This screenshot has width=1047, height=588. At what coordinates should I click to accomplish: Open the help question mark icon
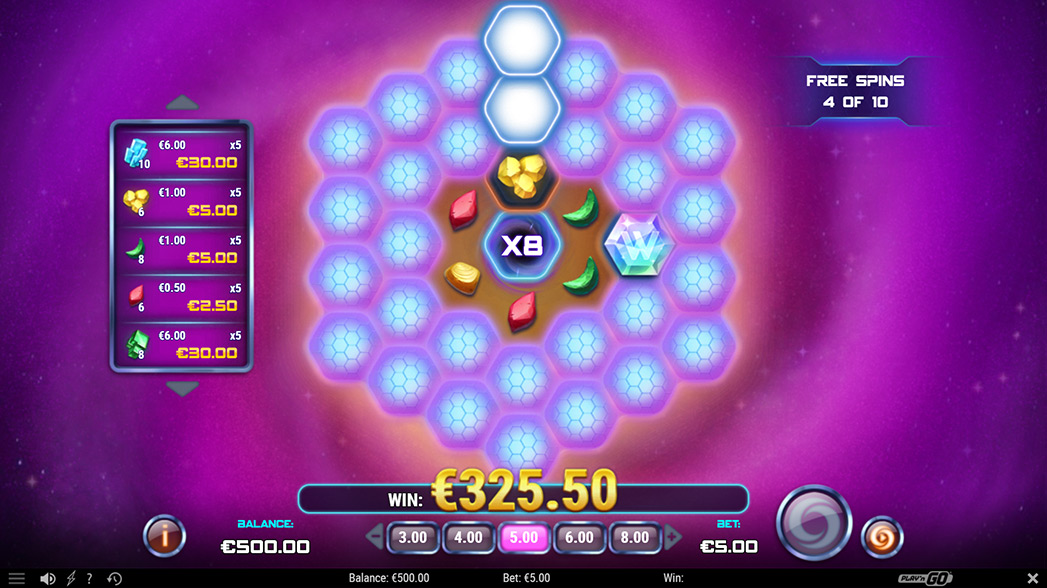click(x=89, y=578)
